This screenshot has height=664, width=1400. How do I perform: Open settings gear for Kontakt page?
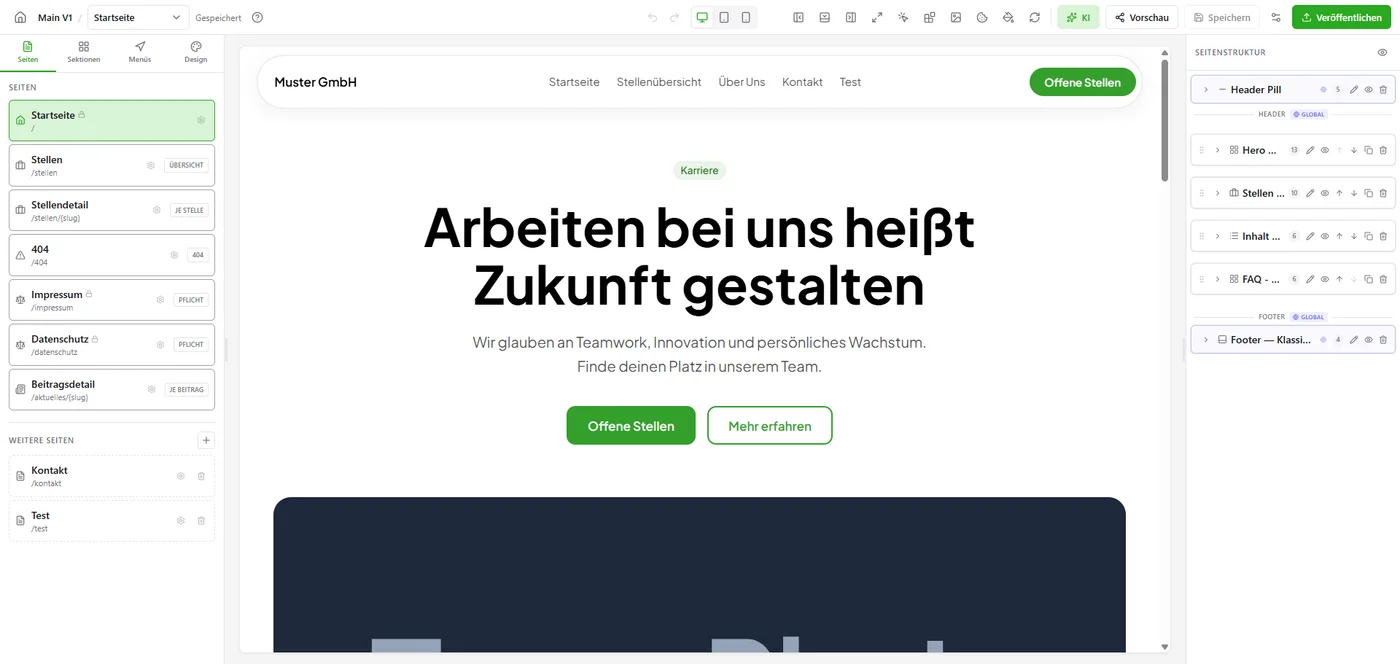pyautogui.click(x=181, y=476)
